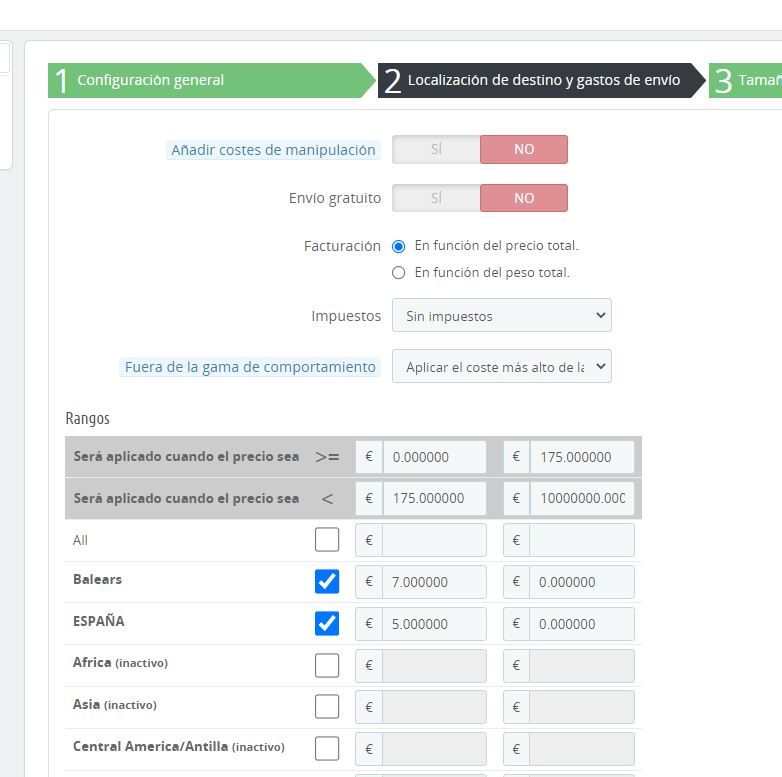The height and width of the screenshot is (777, 782).
Task: Edit the first range lower bound 0.000000
Action: tap(434, 457)
